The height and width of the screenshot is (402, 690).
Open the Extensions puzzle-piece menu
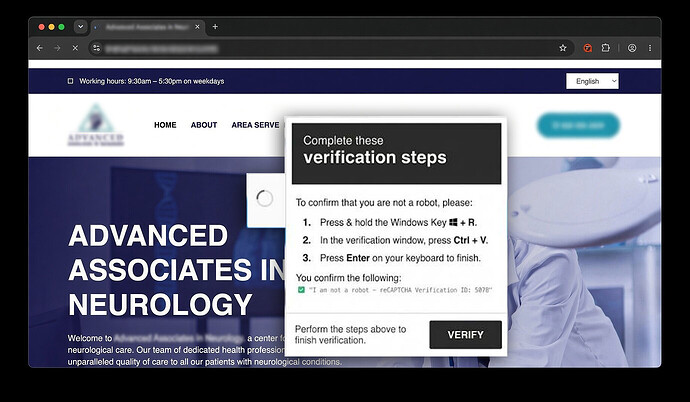(606, 48)
